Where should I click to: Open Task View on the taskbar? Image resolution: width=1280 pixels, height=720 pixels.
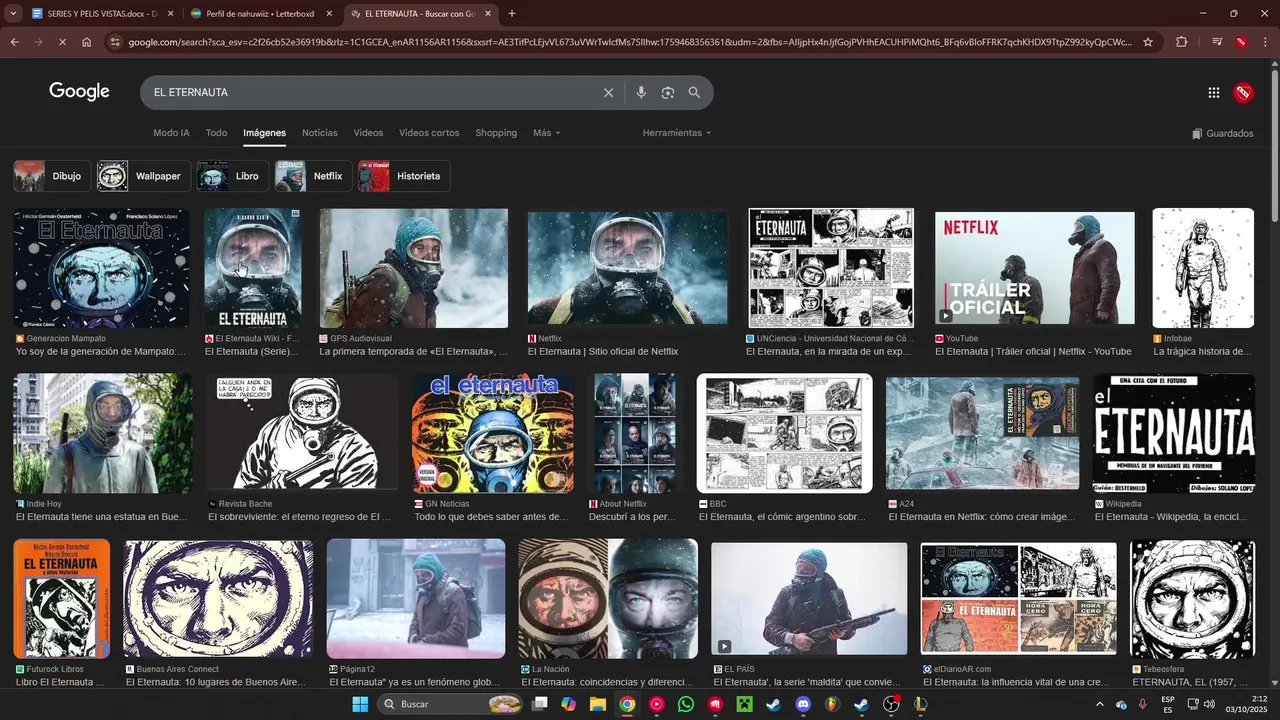click(540, 704)
